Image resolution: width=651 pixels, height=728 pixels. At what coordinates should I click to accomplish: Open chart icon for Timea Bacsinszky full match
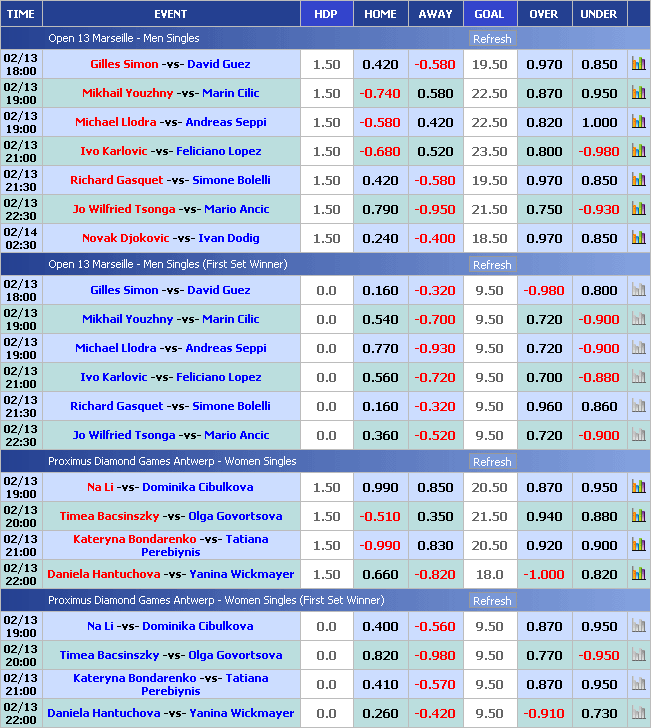[x=638, y=516]
